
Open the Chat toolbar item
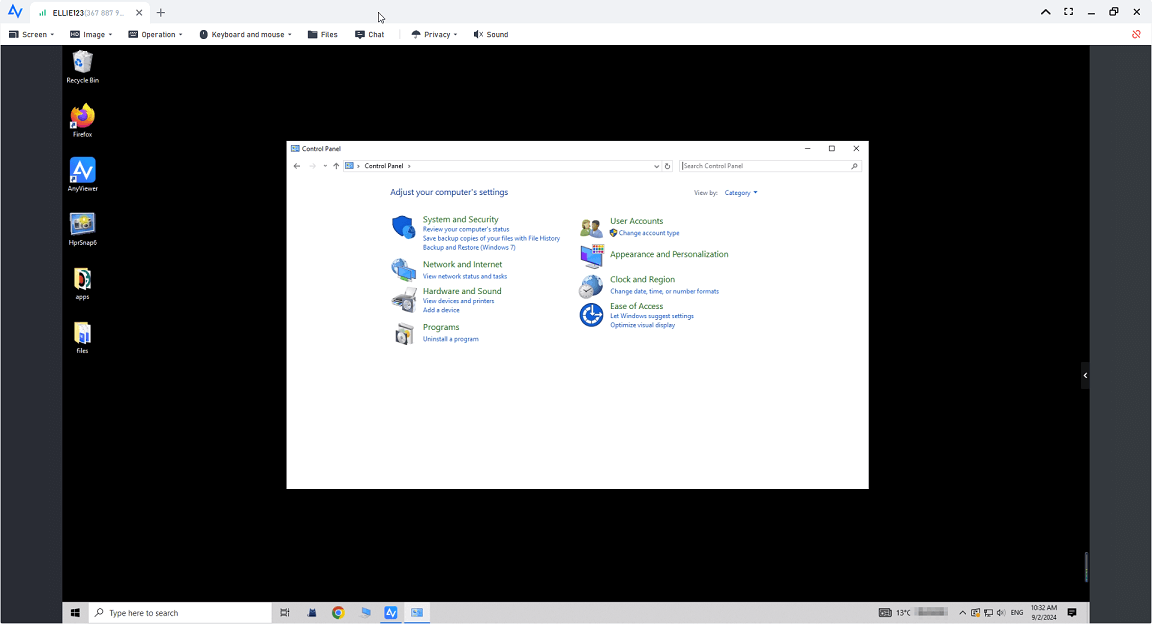[370, 34]
